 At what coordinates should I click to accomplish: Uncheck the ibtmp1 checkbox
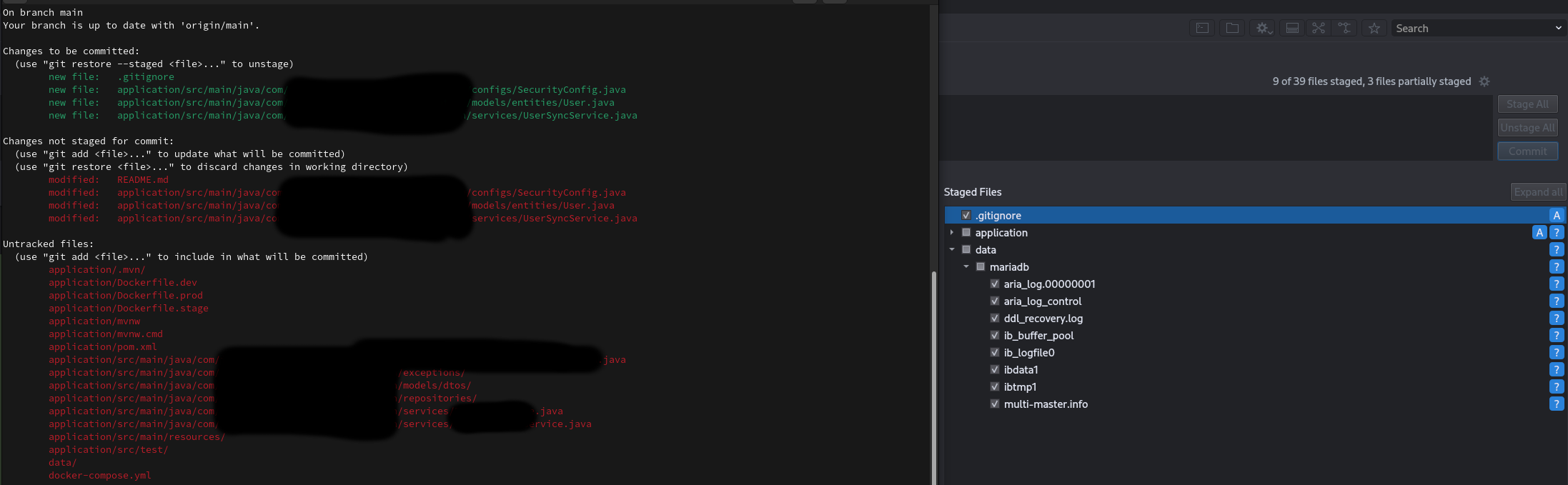point(995,386)
